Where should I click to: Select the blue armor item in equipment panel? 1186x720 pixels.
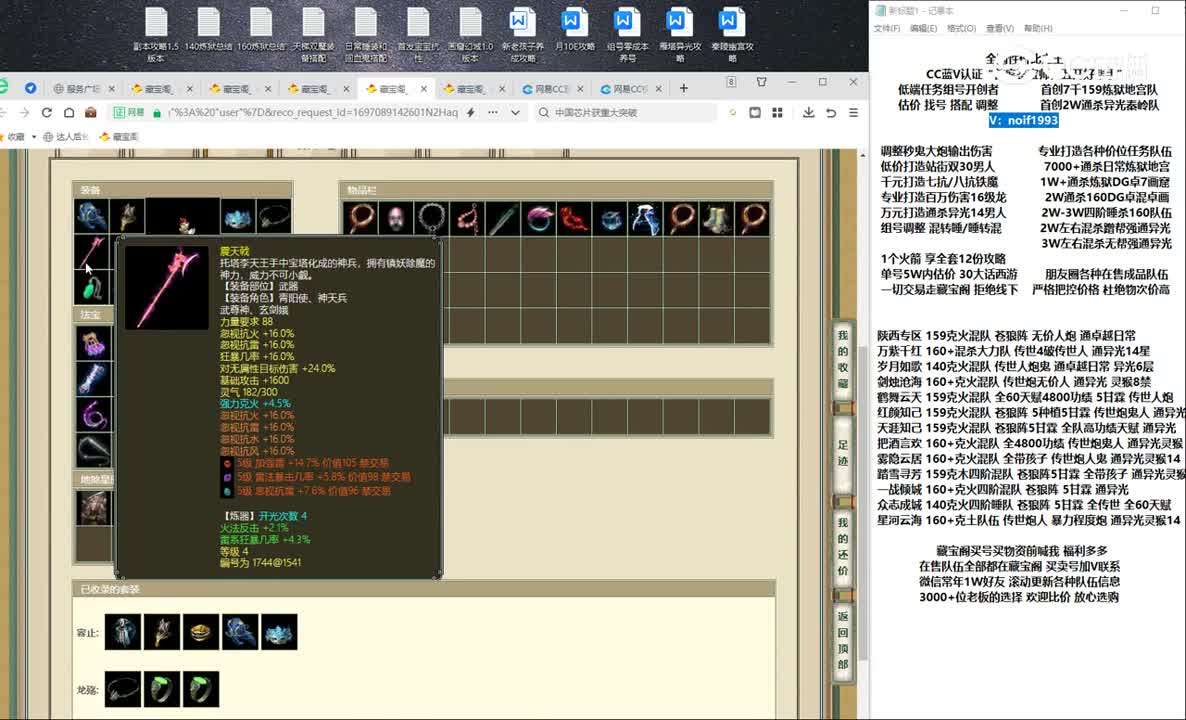(92, 216)
